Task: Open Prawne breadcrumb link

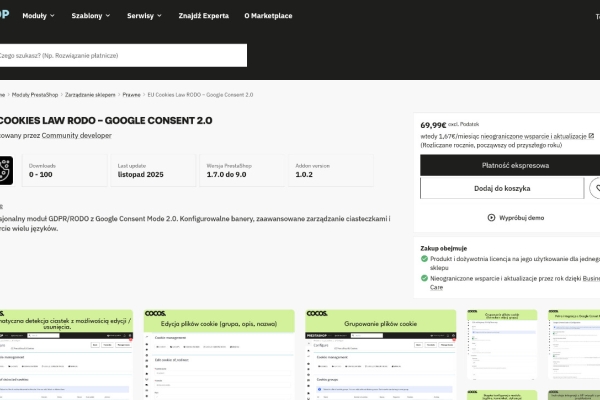Action: [x=131, y=95]
